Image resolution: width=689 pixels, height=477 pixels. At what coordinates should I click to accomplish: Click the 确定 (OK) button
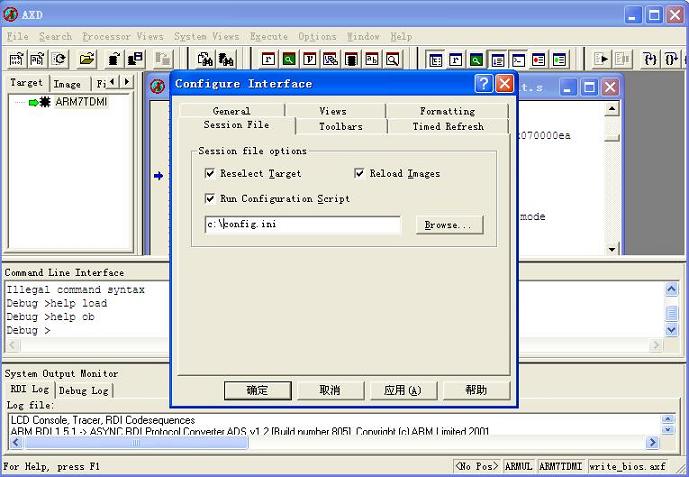tap(257, 390)
